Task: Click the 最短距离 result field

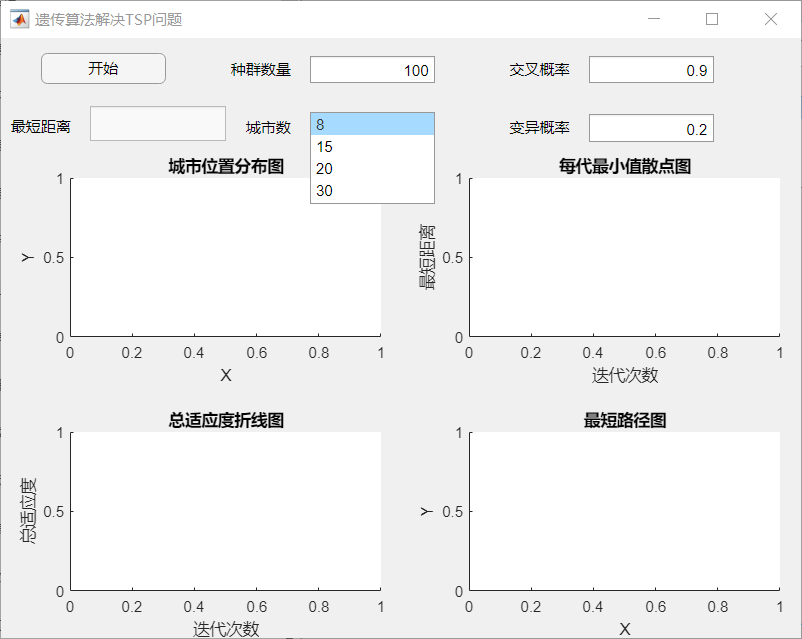Action: [x=157, y=122]
